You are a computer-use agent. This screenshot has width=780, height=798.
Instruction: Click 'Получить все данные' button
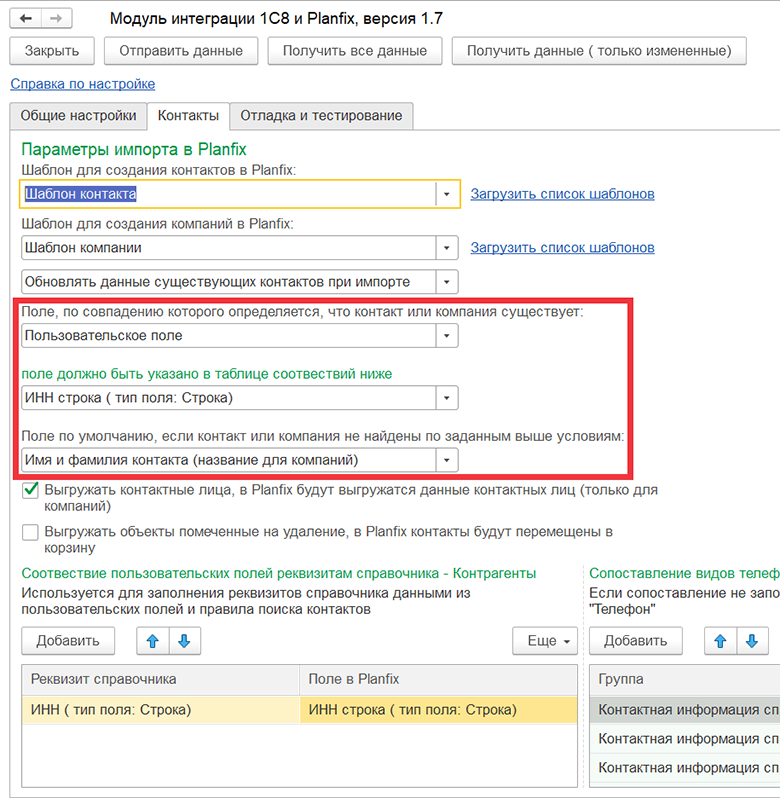(x=355, y=51)
